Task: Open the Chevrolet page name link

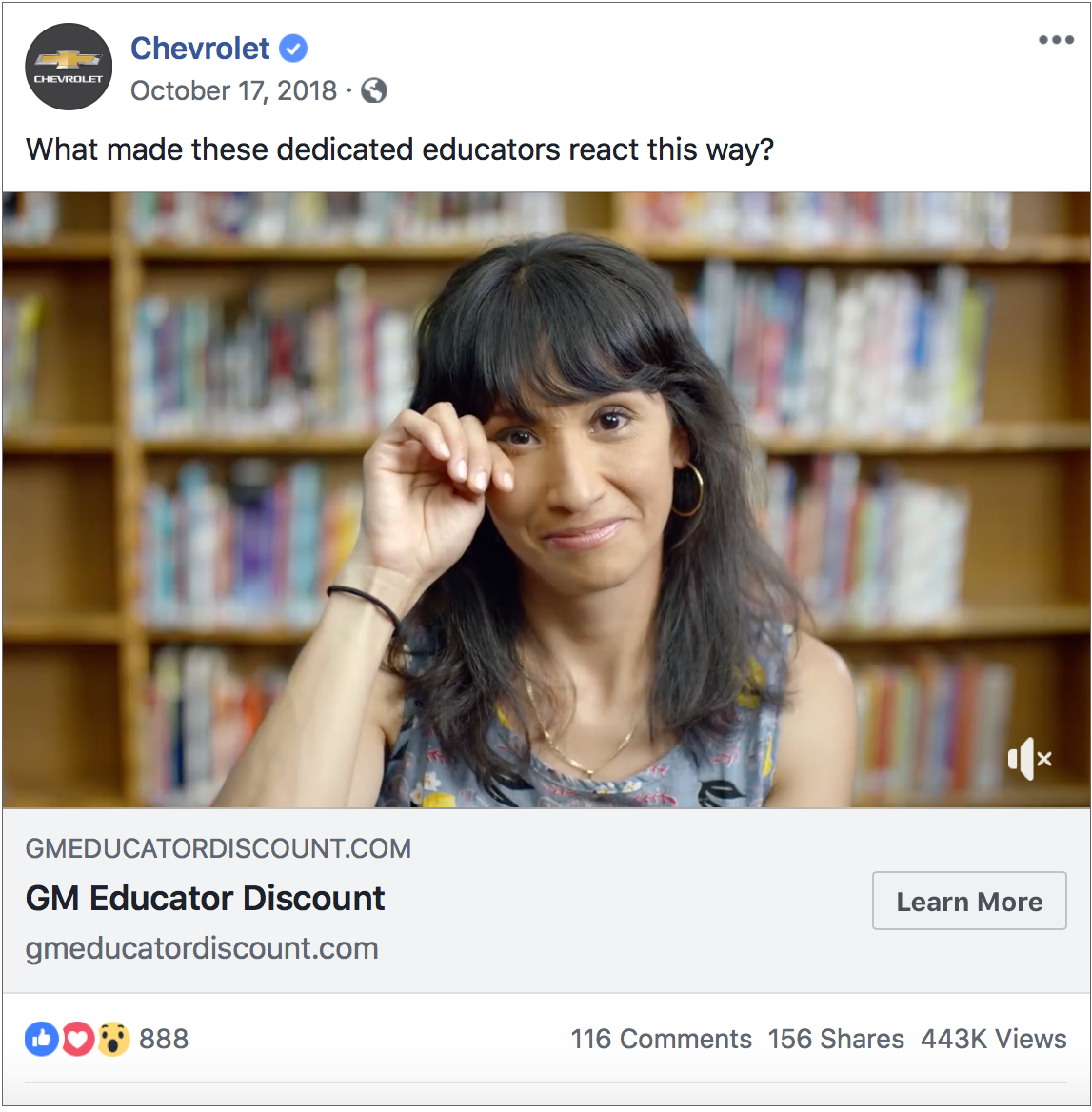Action: 200,49
